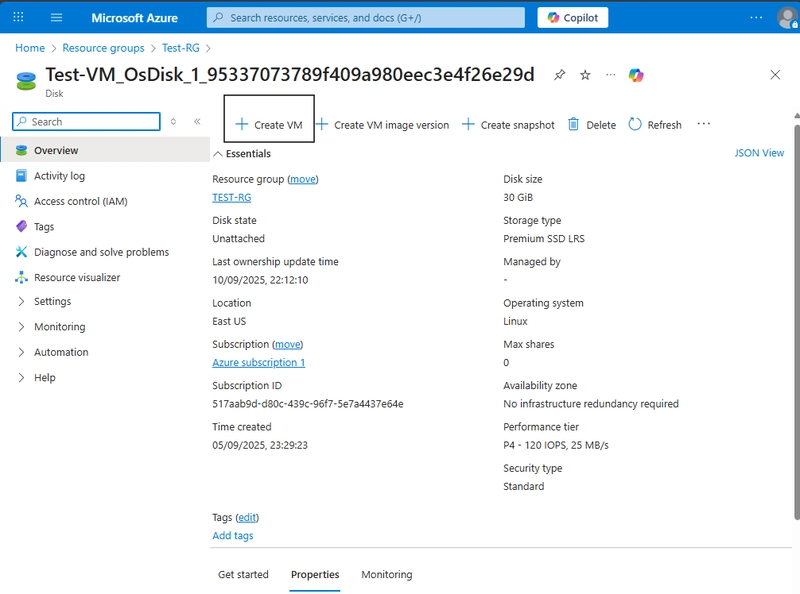
Task: Switch to the Get started tab
Action: tap(243, 575)
